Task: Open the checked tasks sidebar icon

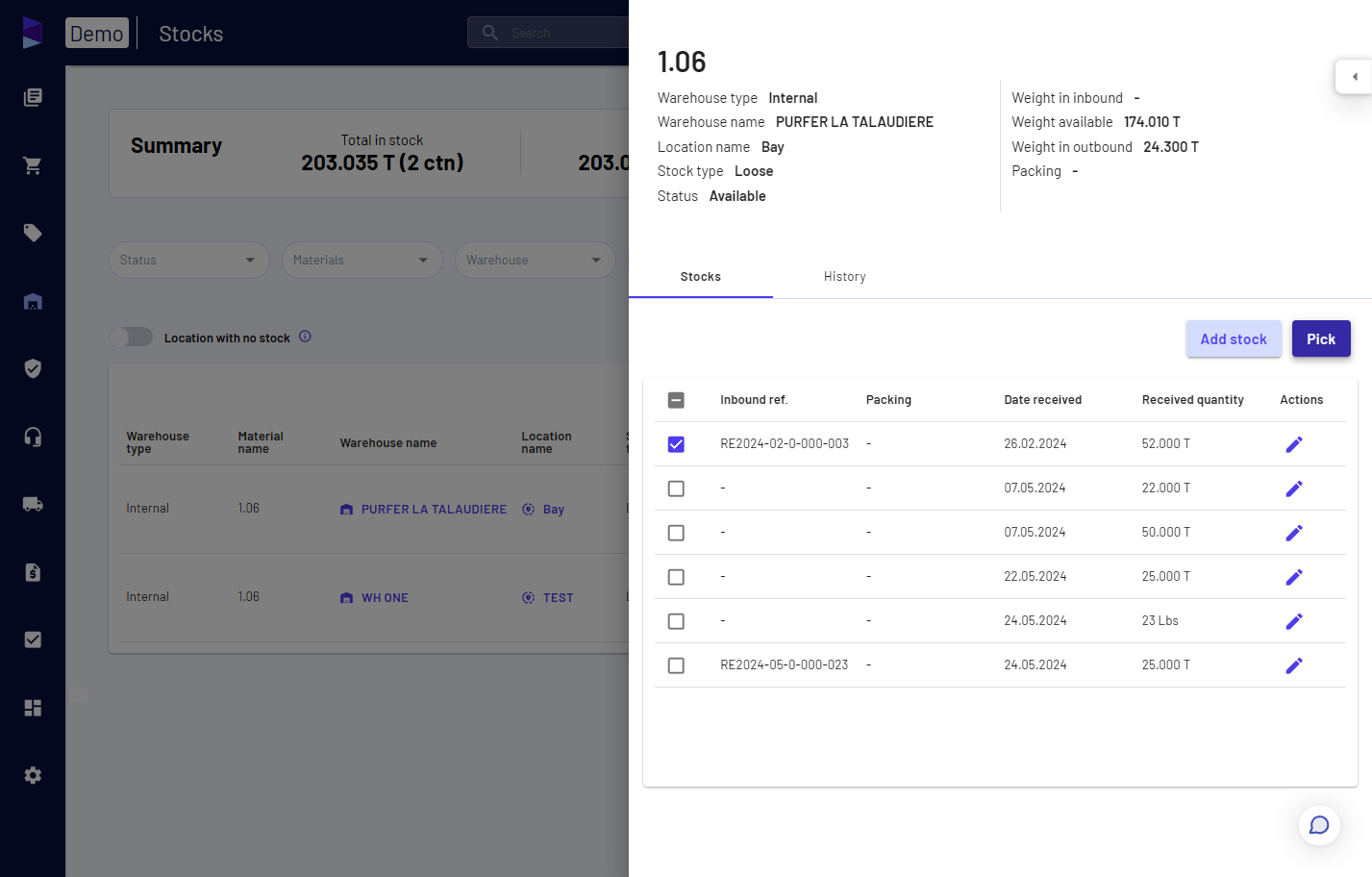Action: [33, 639]
